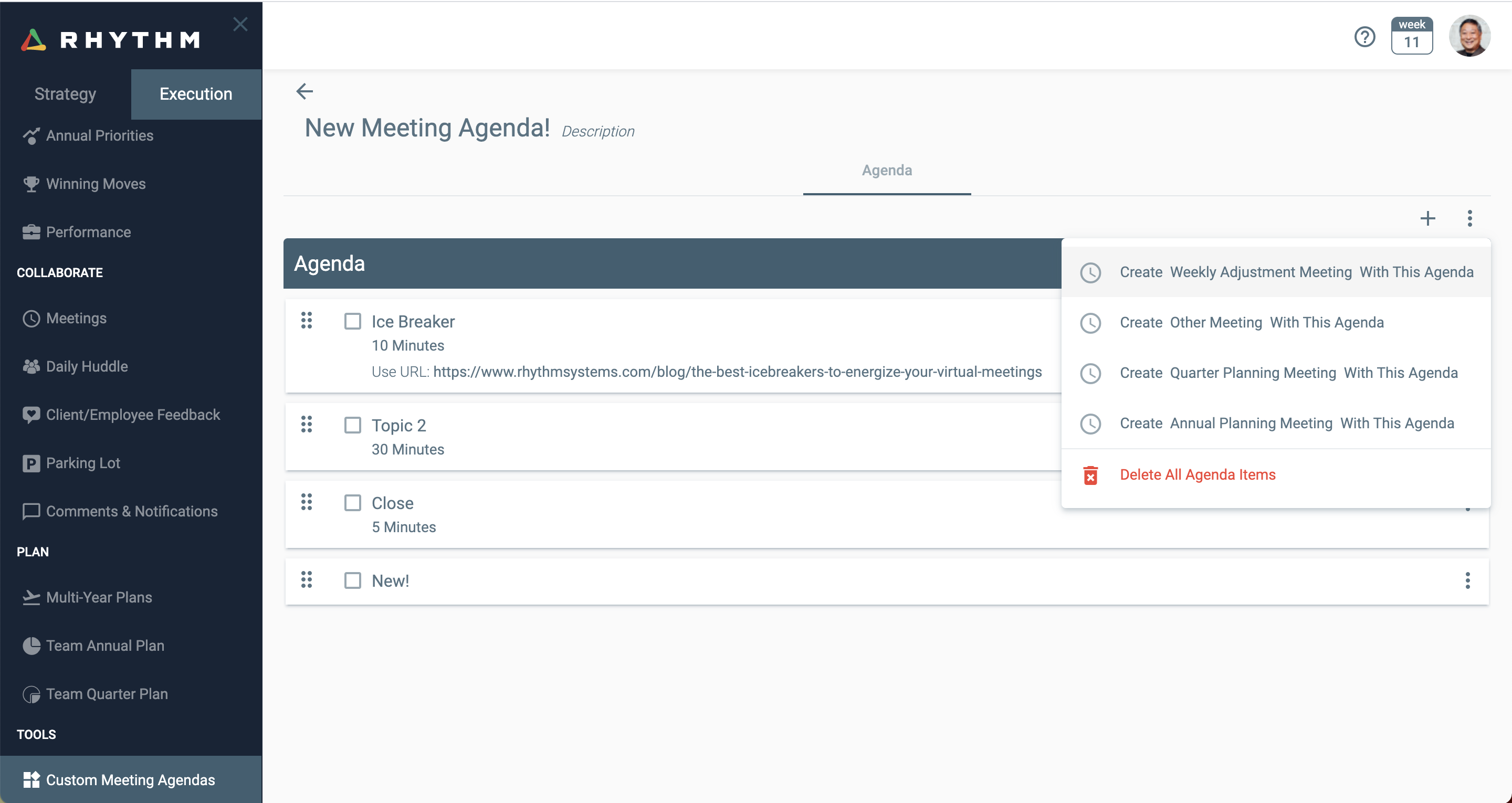Click the Comments & Notifications chat icon
The height and width of the screenshot is (803, 1512).
[x=31, y=511]
